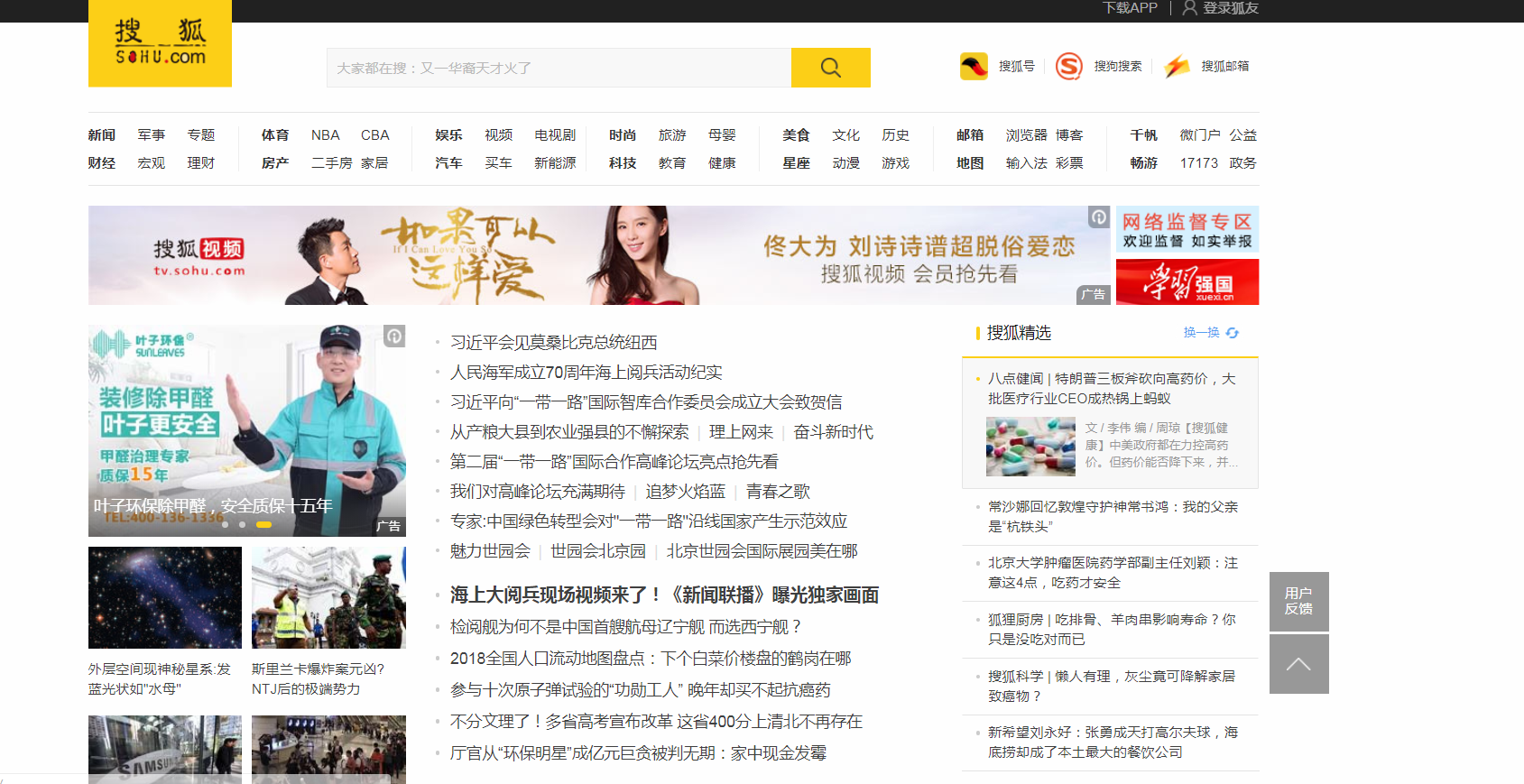Open the 斯里兰卡爆炸案 thumbnail
The image size is (1524, 784).
328,597
